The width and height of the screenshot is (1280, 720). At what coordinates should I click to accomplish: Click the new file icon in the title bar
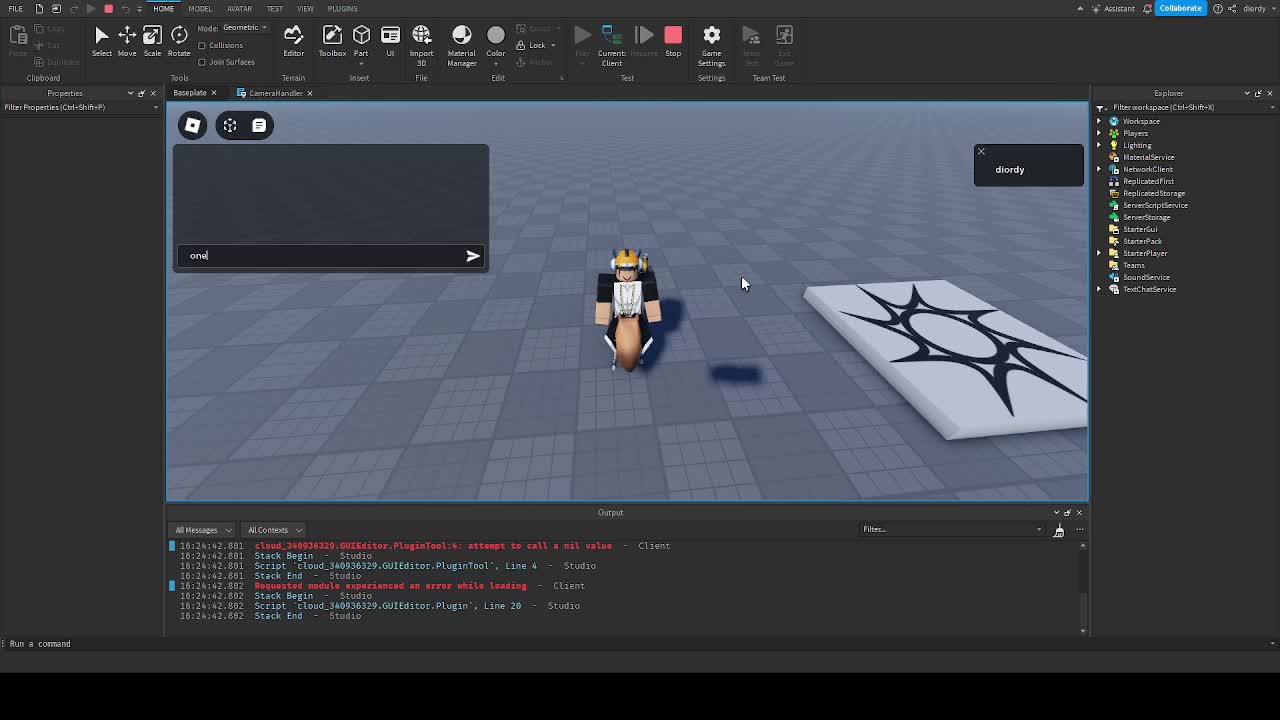39,8
